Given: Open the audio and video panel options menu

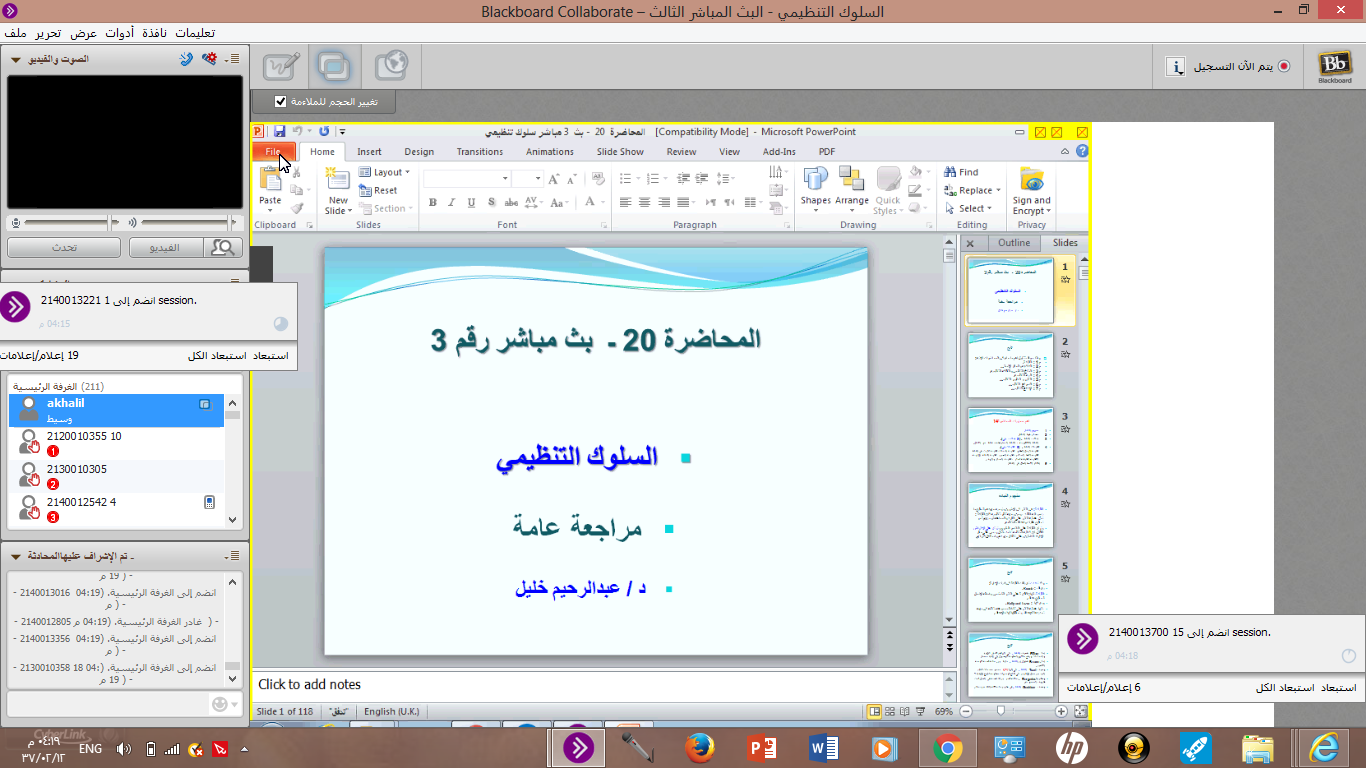Looking at the screenshot, I should (x=232, y=59).
